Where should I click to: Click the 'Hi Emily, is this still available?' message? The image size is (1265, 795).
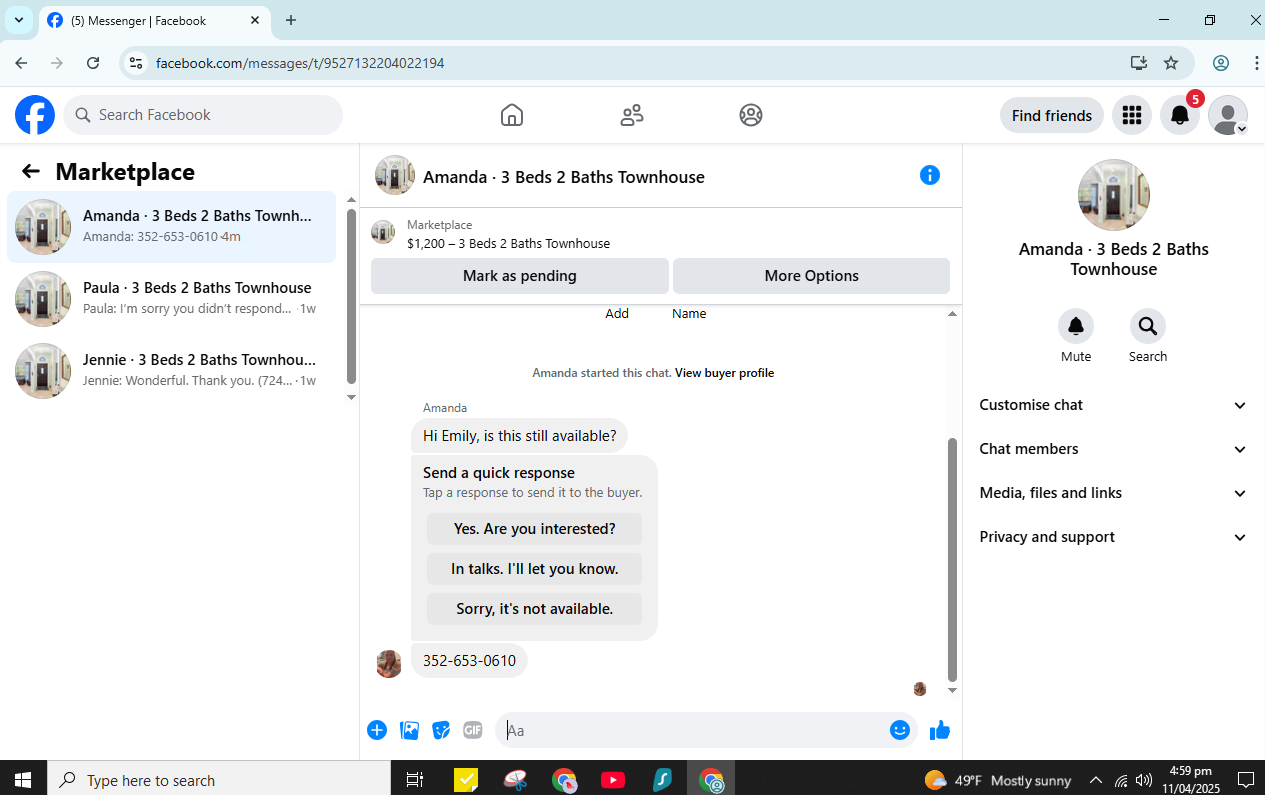(x=520, y=436)
